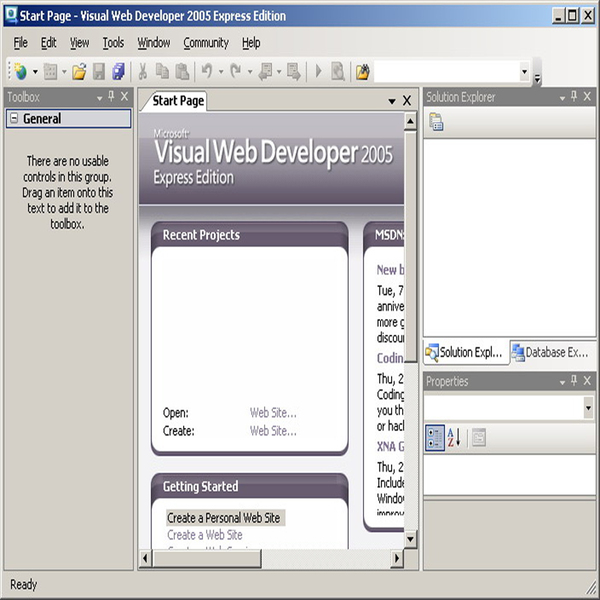Click the Save All icon
This screenshot has width=600, height=600.
coord(119,72)
